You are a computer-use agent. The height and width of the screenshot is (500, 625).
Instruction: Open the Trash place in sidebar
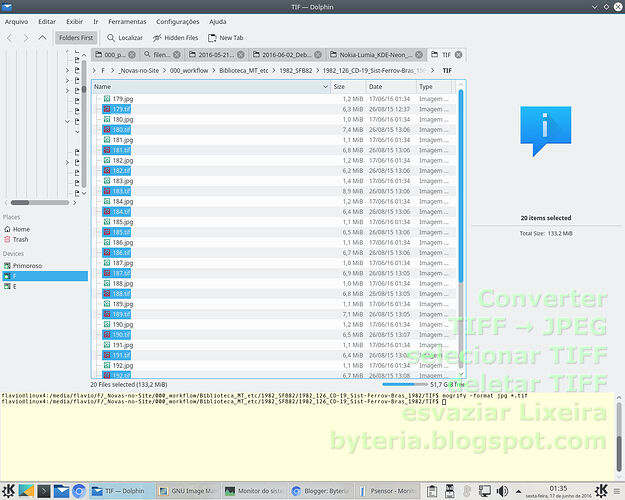pyautogui.click(x=20, y=240)
